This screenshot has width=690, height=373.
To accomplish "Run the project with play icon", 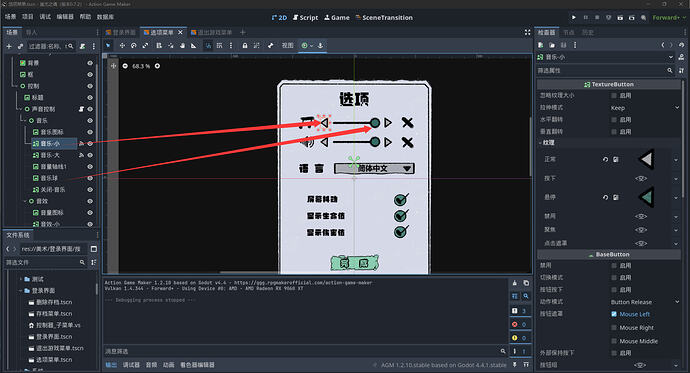I will tap(574, 18).
